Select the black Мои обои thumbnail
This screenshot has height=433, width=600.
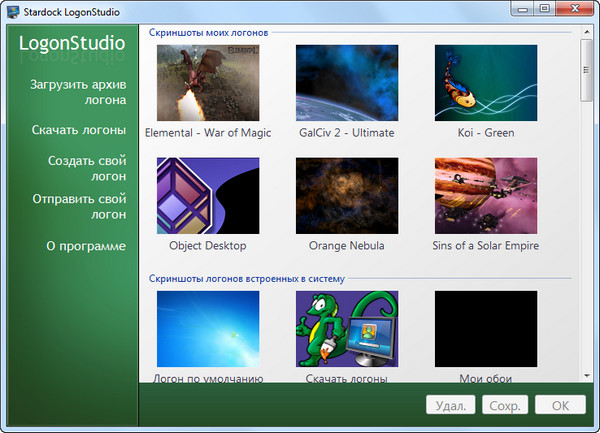click(486, 329)
